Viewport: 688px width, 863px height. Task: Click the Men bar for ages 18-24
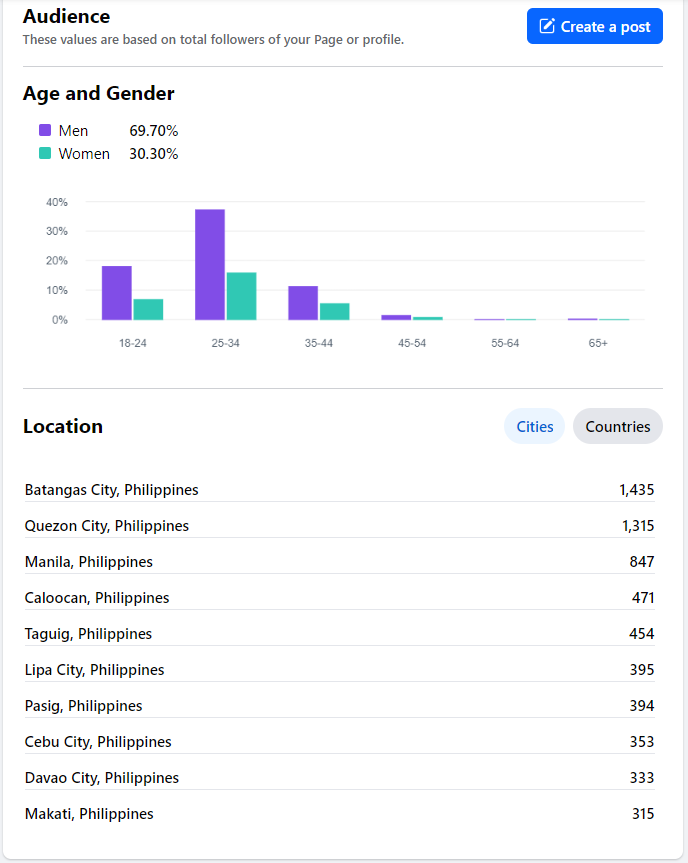point(117,292)
